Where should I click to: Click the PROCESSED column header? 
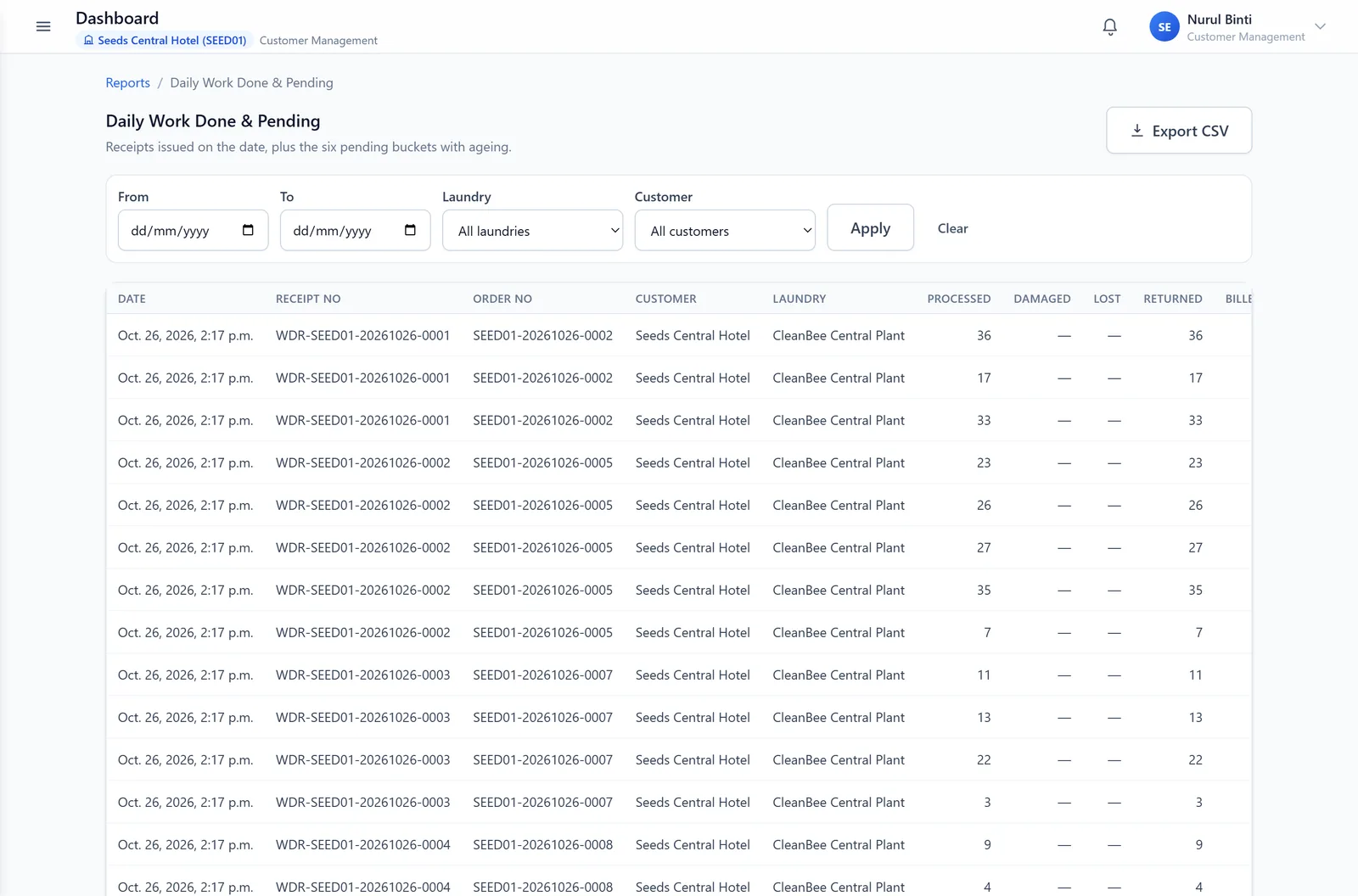point(959,299)
